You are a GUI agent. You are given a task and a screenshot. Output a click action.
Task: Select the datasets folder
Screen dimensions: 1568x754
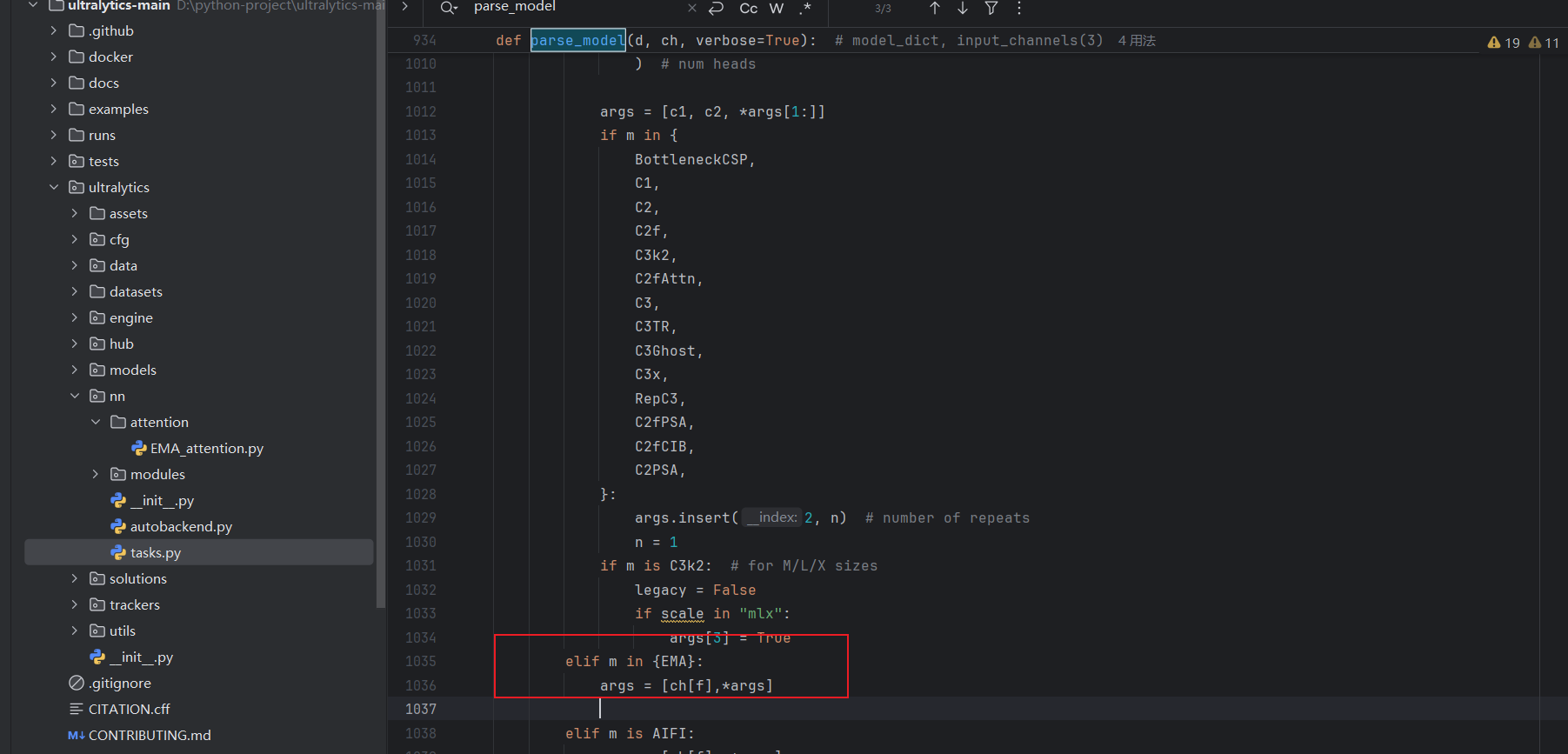pos(136,291)
